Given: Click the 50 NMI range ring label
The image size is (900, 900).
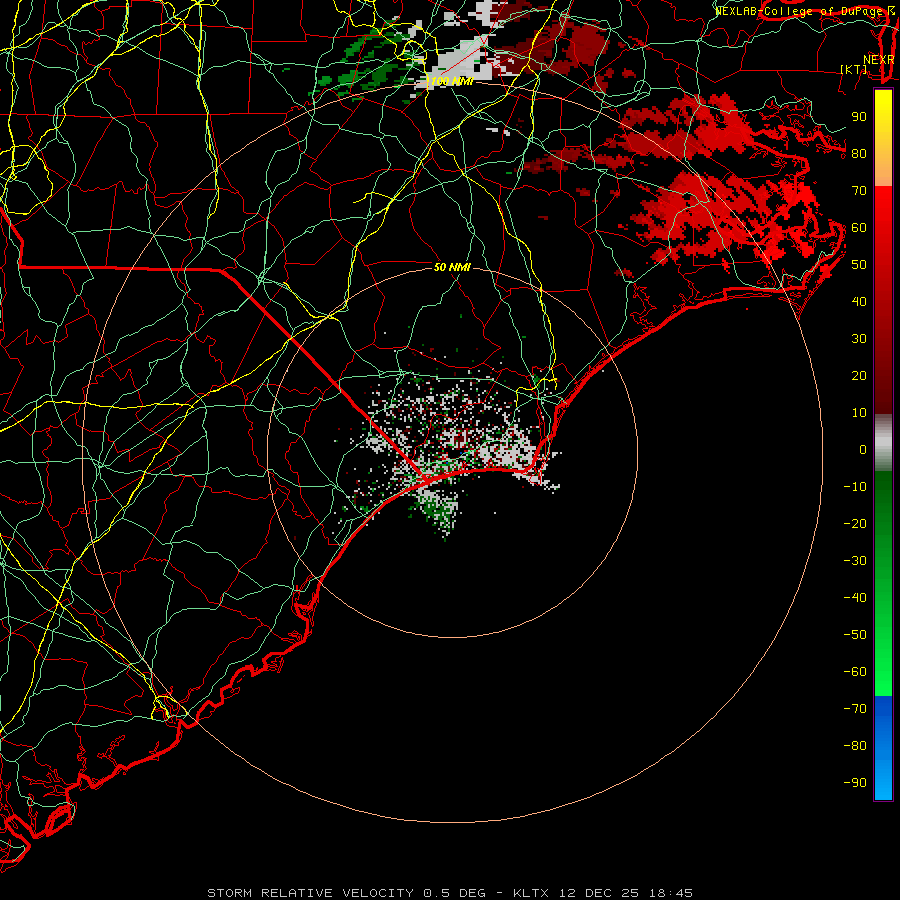Looking at the screenshot, I should [x=452, y=267].
